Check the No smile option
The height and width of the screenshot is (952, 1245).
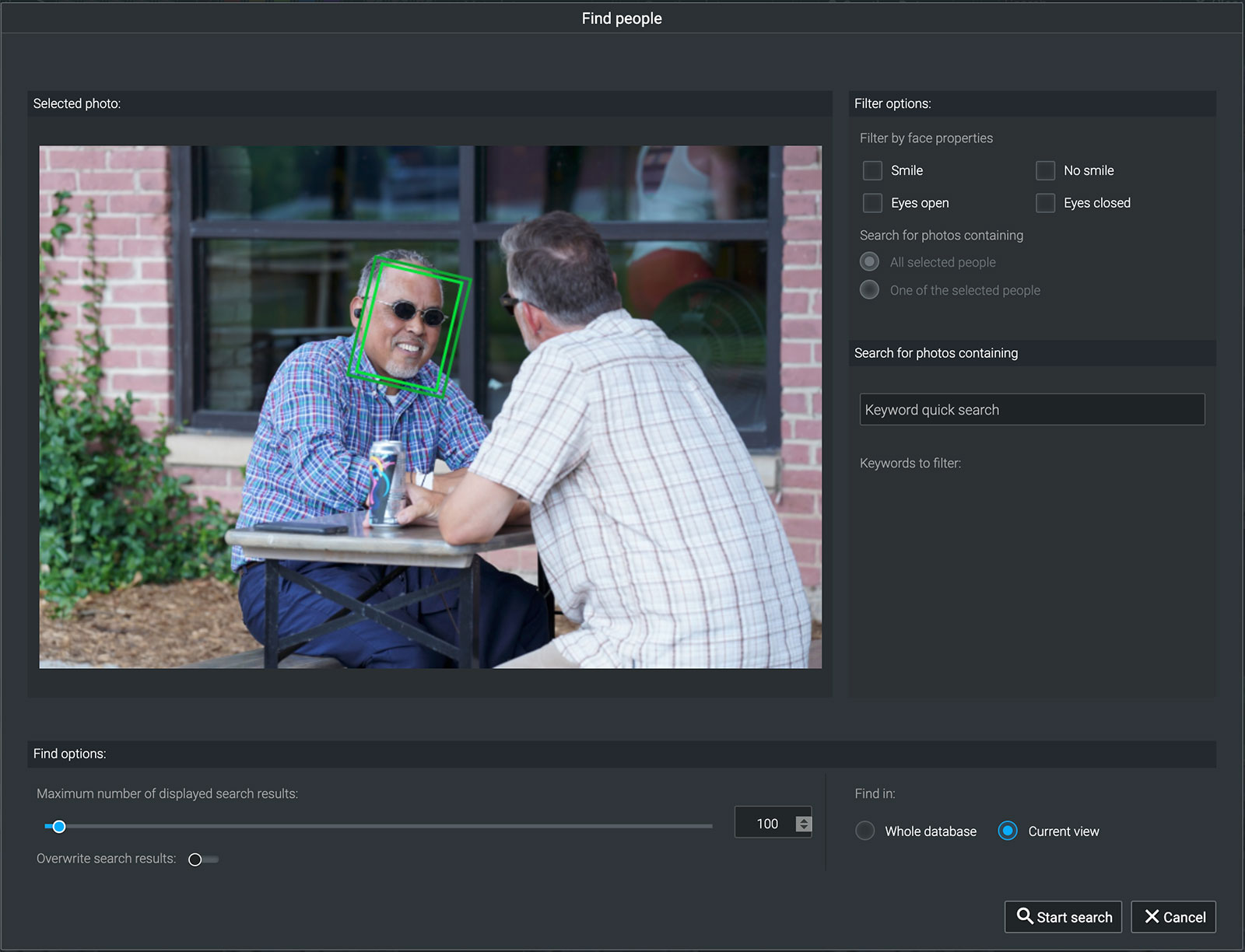point(1045,170)
